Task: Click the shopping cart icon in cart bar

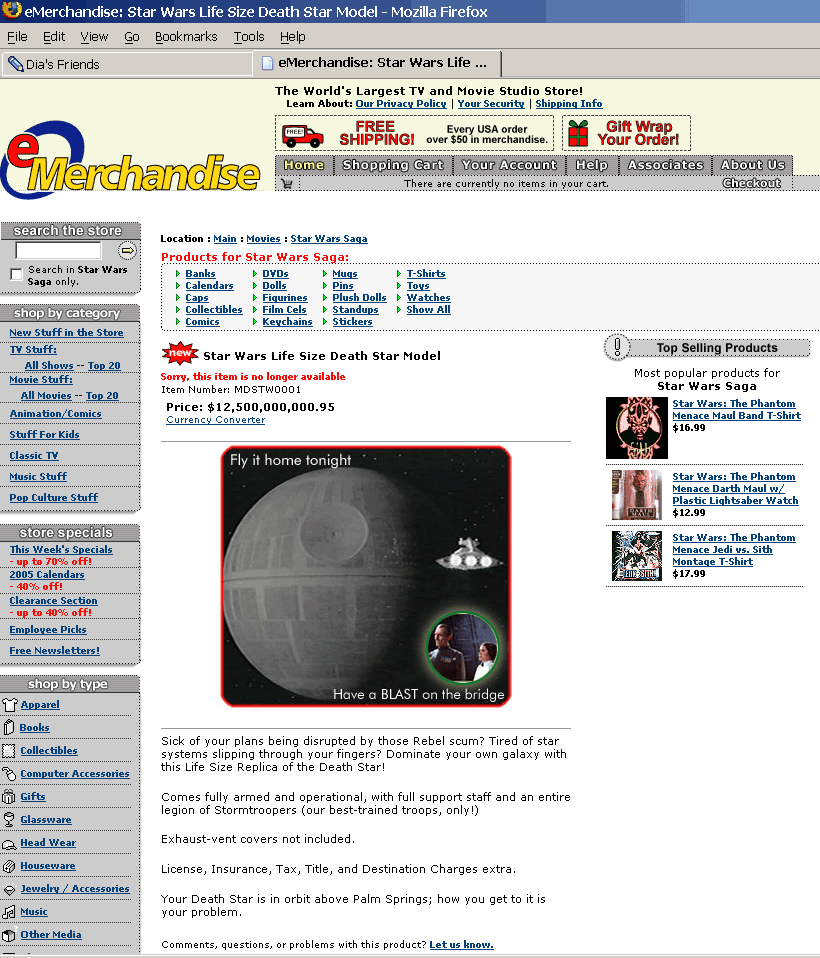Action: pyautogui.click(x=287, y=183)
